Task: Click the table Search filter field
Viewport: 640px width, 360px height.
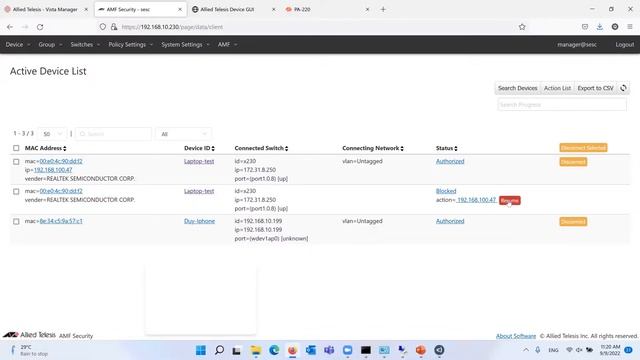Action: coord(113,134)
